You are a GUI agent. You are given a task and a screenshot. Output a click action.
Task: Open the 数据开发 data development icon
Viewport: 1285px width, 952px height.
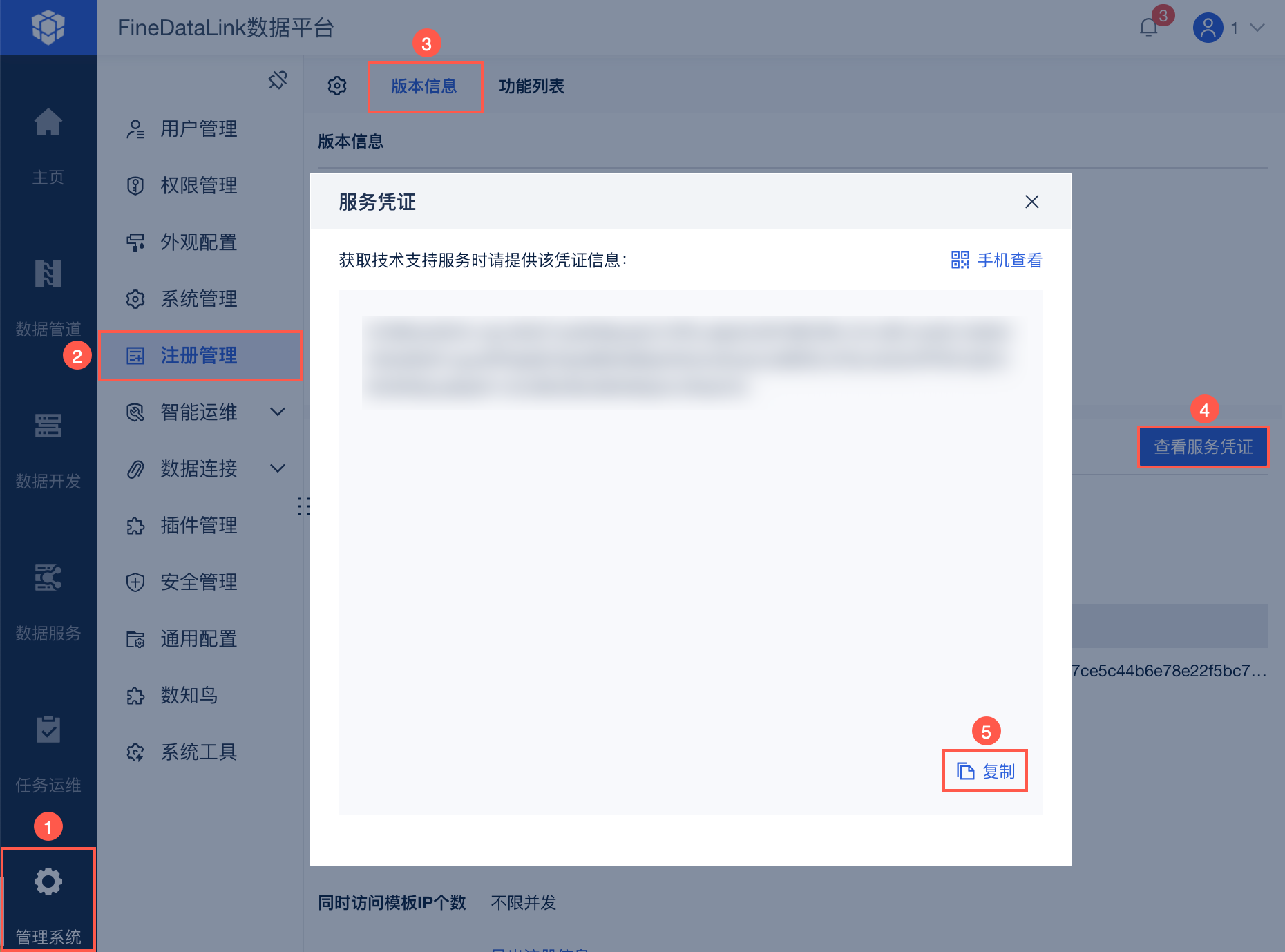point(48,426)
